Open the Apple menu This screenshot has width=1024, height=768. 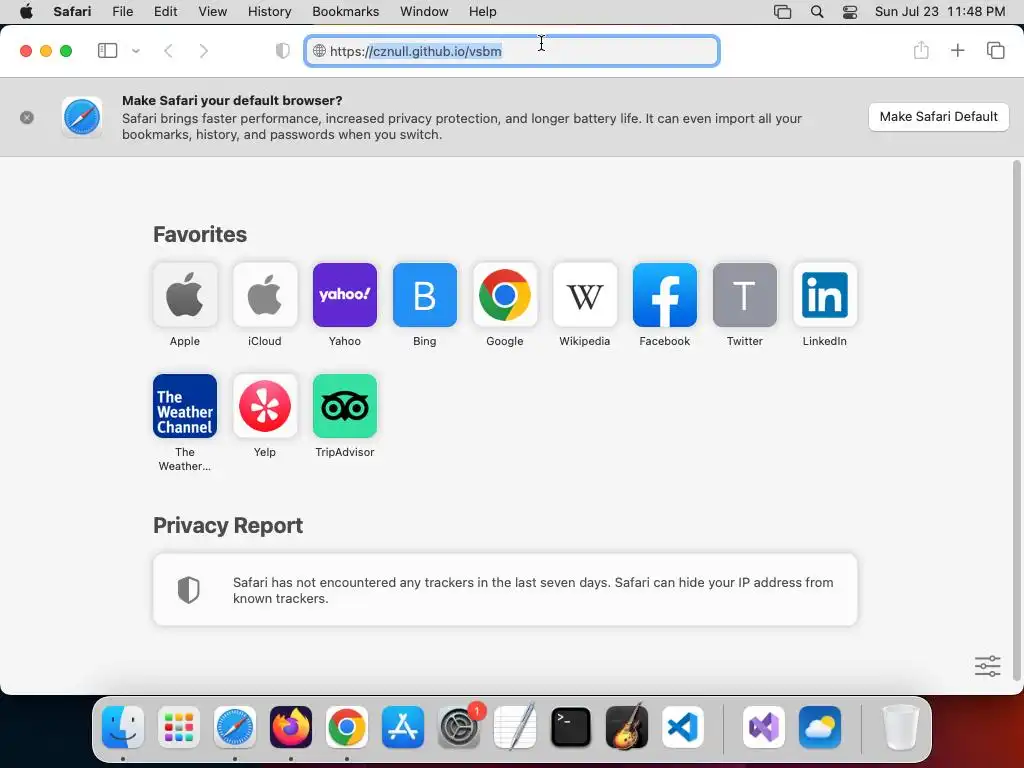point(26,11)
